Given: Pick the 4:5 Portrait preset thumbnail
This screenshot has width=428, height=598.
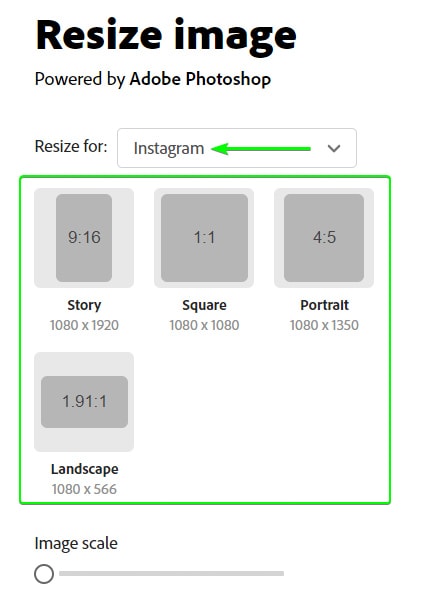Looking at the screenshot, I should pos(324,238).
